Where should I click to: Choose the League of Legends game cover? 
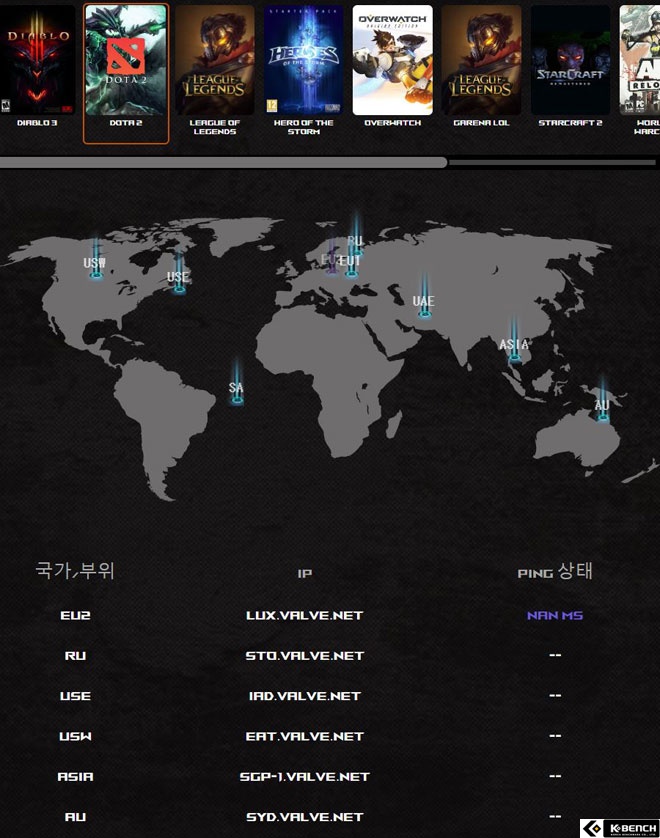215,60
